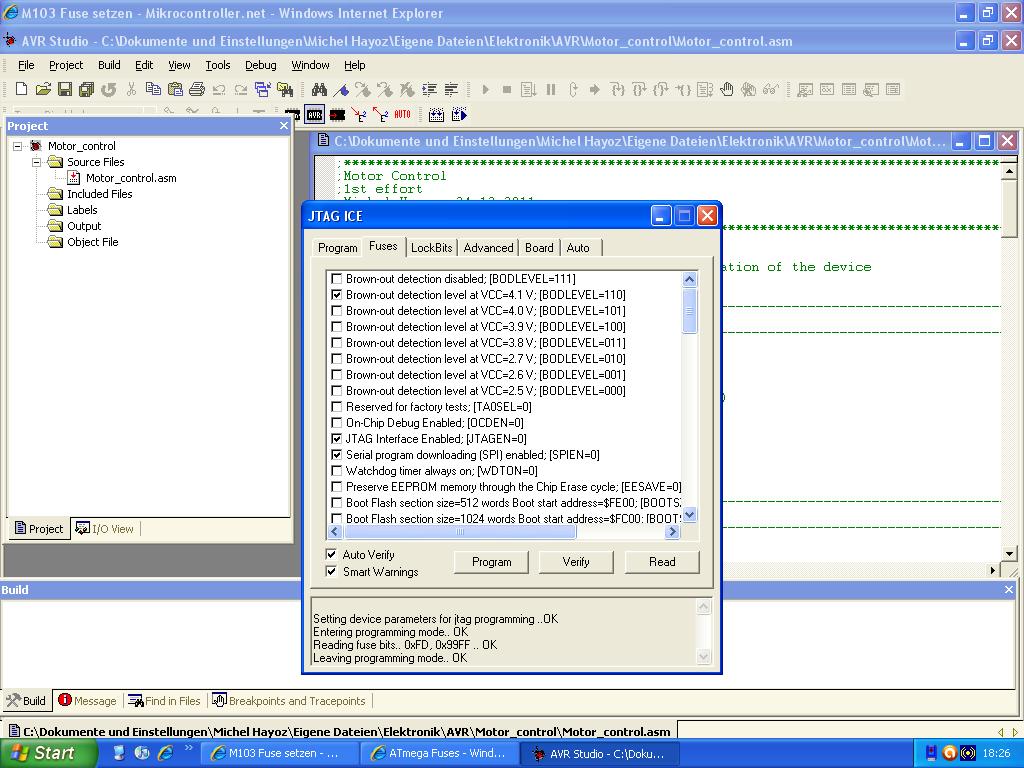The height and width of the screenshot is (768, 1024).
Task: Increase indent with the indent toolbar icon
Action: (x=429, y=89)
